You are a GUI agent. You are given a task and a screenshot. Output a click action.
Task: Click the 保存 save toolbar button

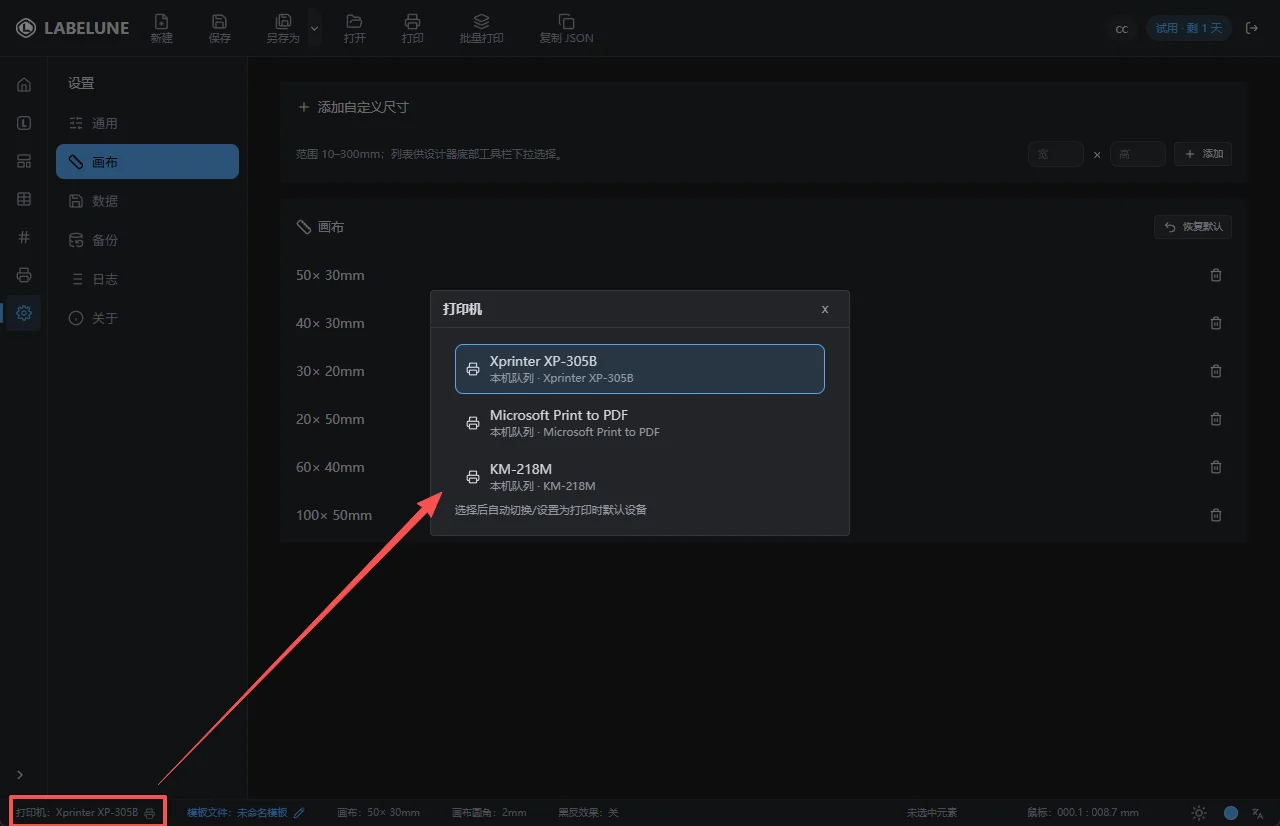click(x=220, y=28)
